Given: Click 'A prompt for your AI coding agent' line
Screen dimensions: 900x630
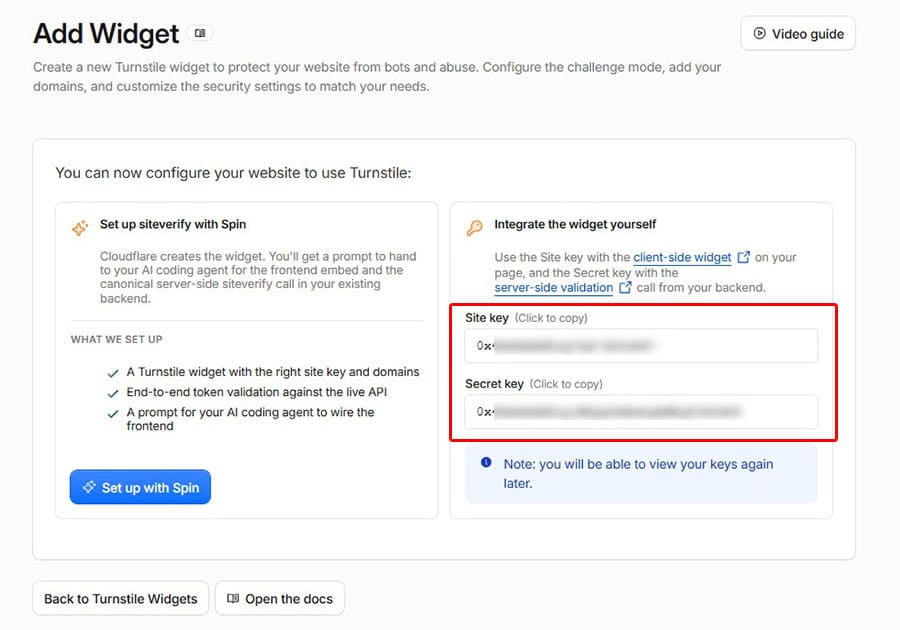Looking at the screenshot, I should point(250,419).
